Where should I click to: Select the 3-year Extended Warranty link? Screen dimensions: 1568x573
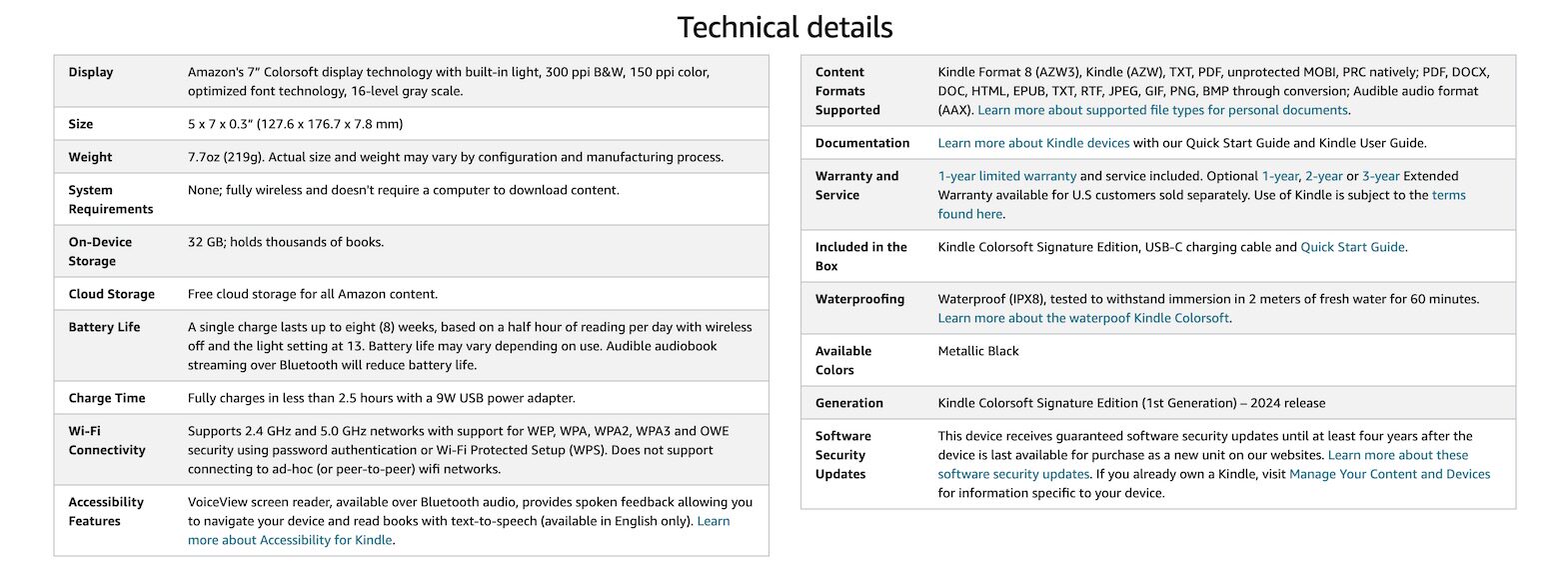1380,176
